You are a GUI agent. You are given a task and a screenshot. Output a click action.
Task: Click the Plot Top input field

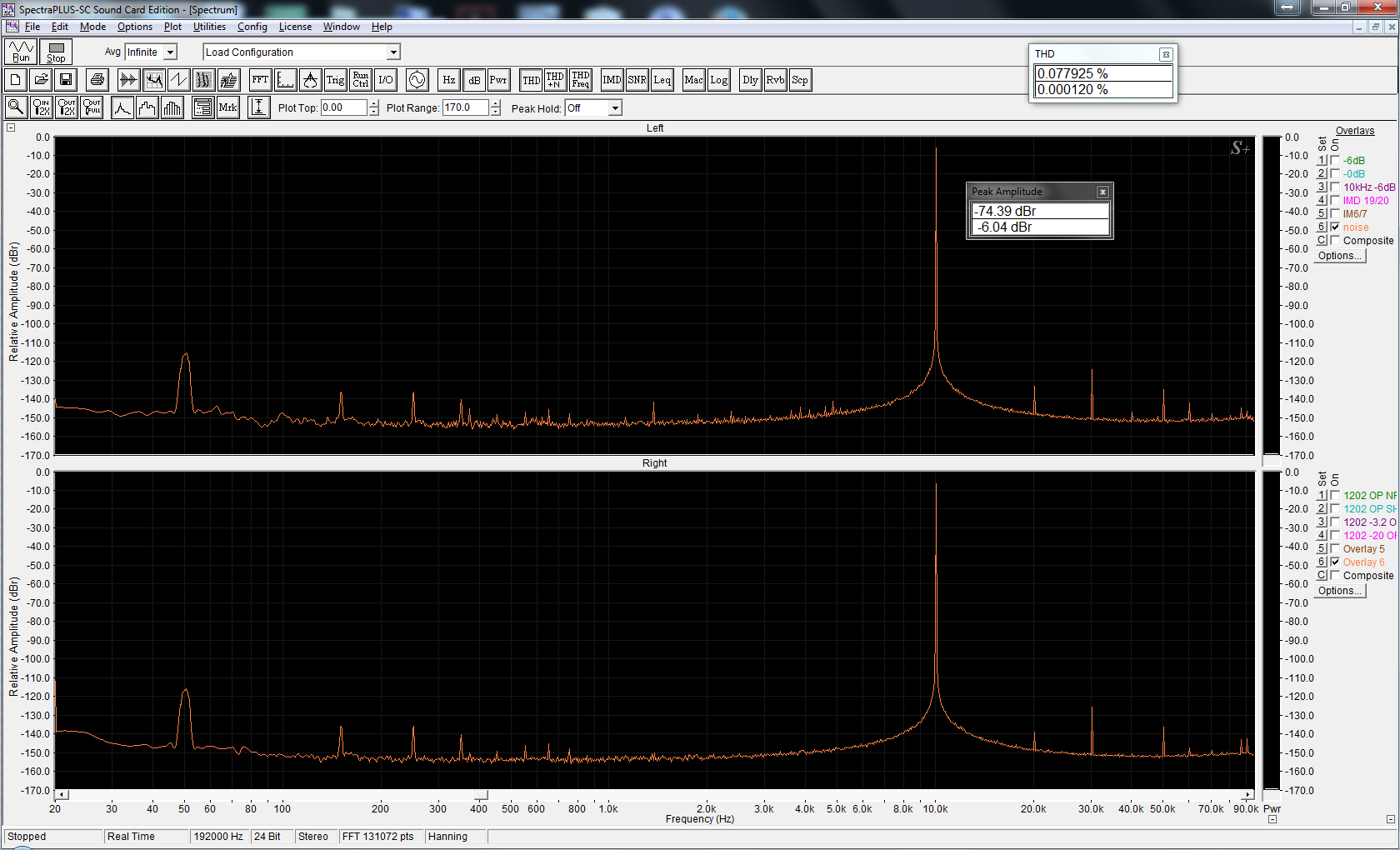click(x=343, y=107)
